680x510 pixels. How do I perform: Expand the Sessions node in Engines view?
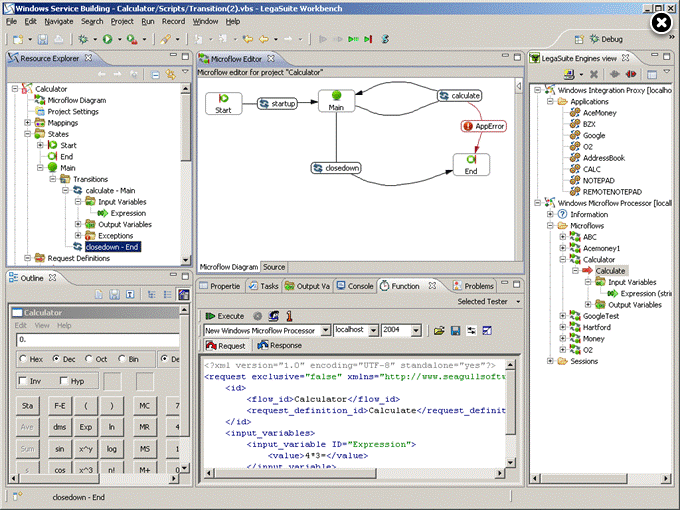point(550,361)
